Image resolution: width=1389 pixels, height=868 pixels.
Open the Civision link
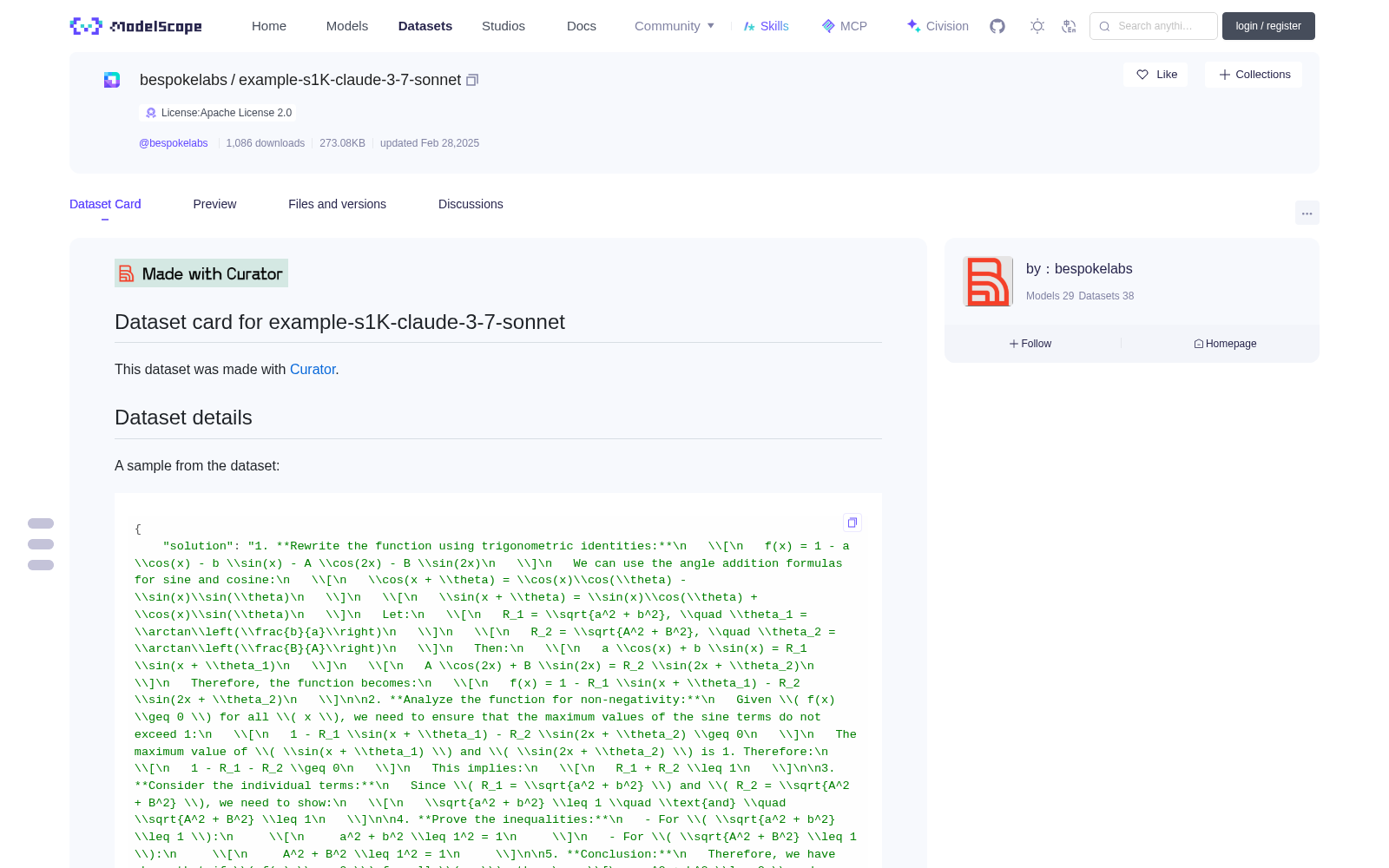937,26
